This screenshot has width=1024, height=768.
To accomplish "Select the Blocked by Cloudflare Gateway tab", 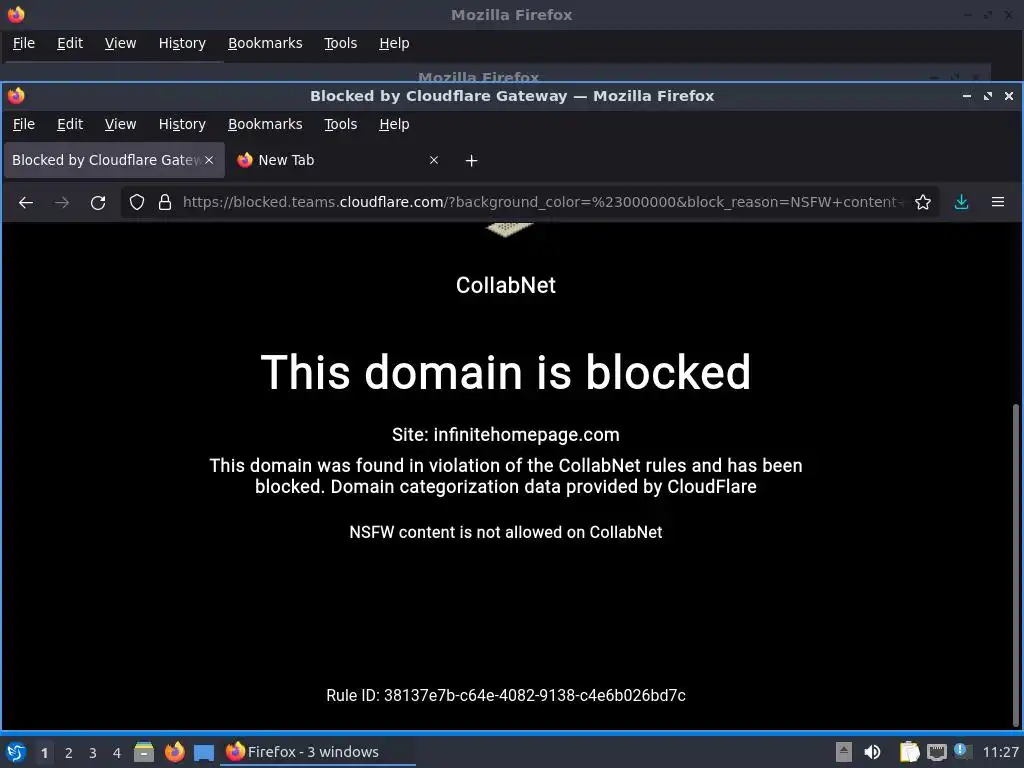I will [114, 160].
